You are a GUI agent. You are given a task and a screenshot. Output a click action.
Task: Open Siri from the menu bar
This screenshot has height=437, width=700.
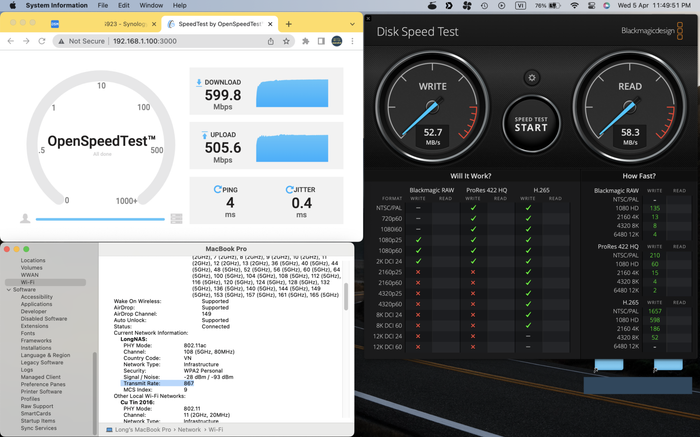click(606, 5)
